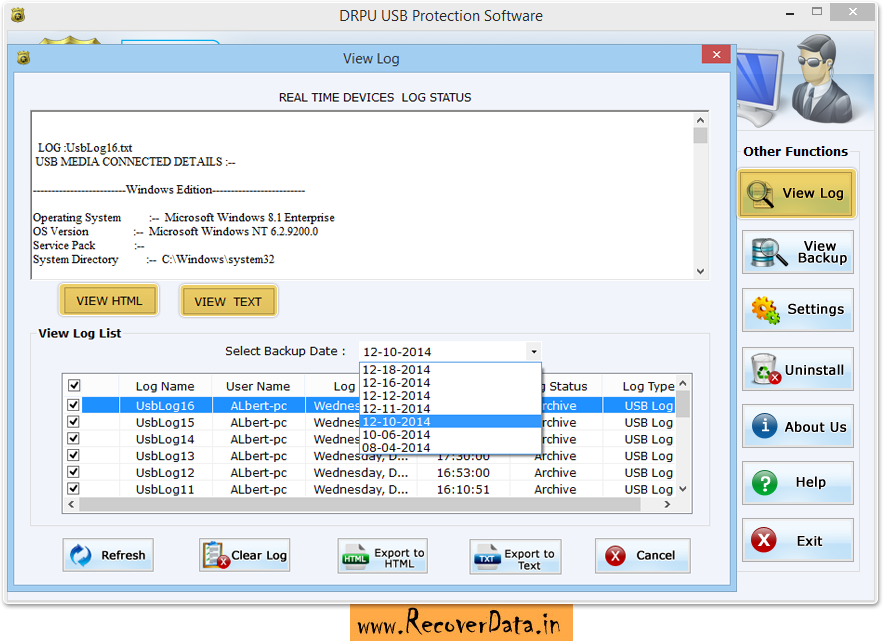Viewport: 883px width, 641px height.
Task: Click the log list vertical scrollbar thumb
Action: click(x=683, y=404)
